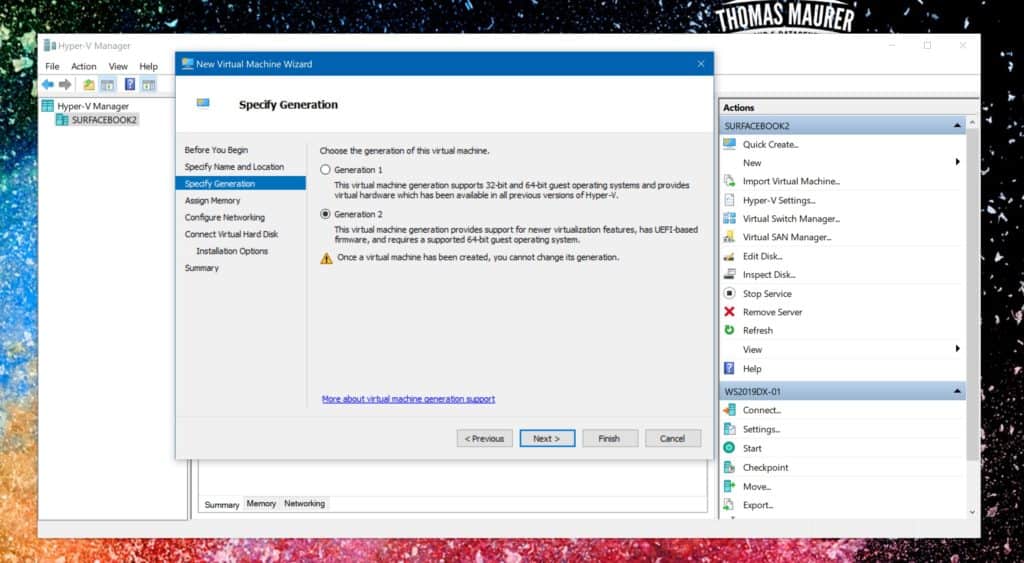Click the Export icon in Actions

coord(729,505)
